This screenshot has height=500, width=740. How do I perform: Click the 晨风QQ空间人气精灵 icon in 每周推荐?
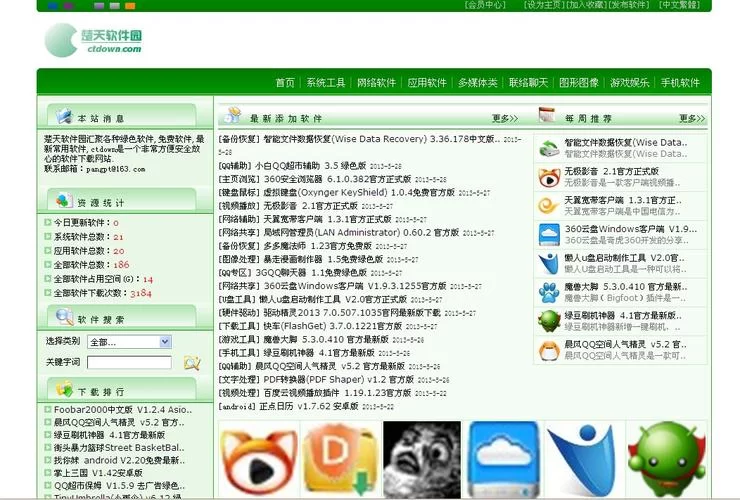[549, 350]
